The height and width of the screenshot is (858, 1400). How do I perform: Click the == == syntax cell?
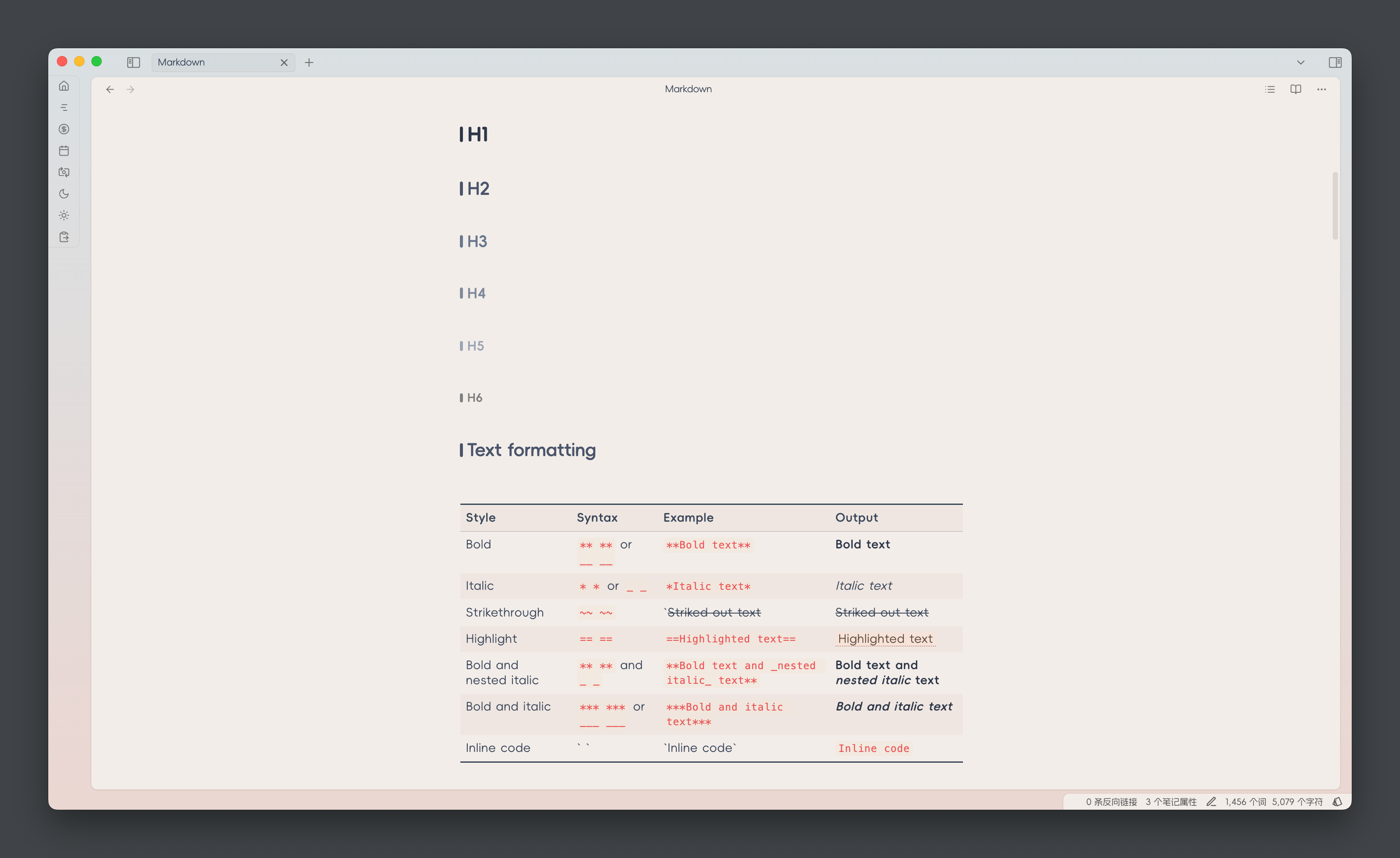pos(596,639)
